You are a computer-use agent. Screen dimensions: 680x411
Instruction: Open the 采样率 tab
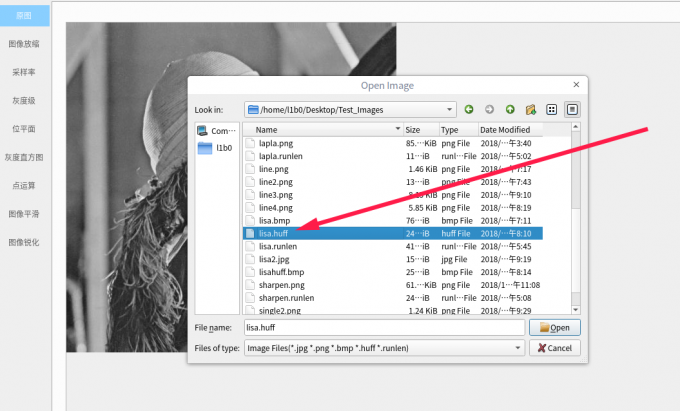(24, 72)
